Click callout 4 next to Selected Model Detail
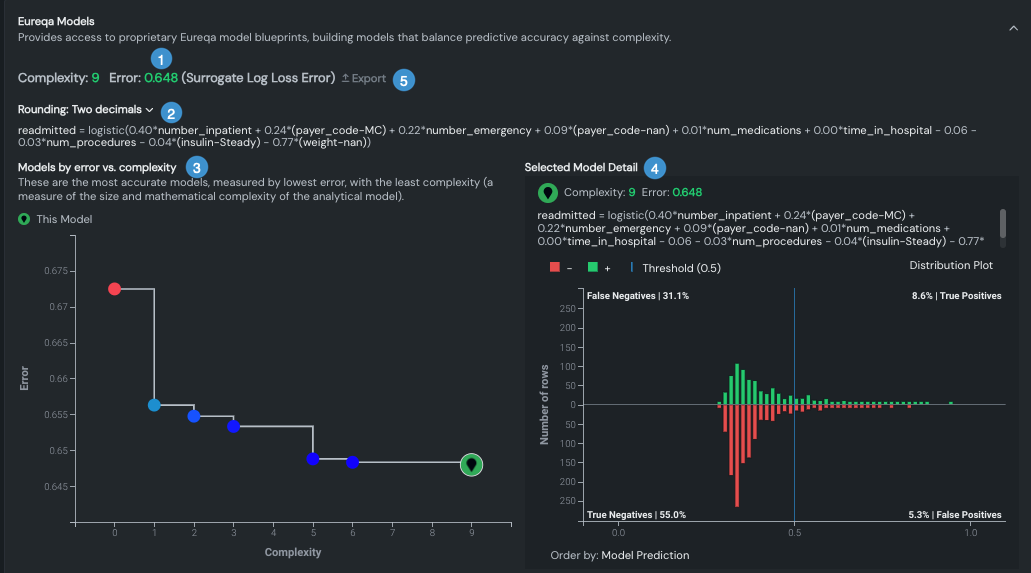 (x=654, y=168)
